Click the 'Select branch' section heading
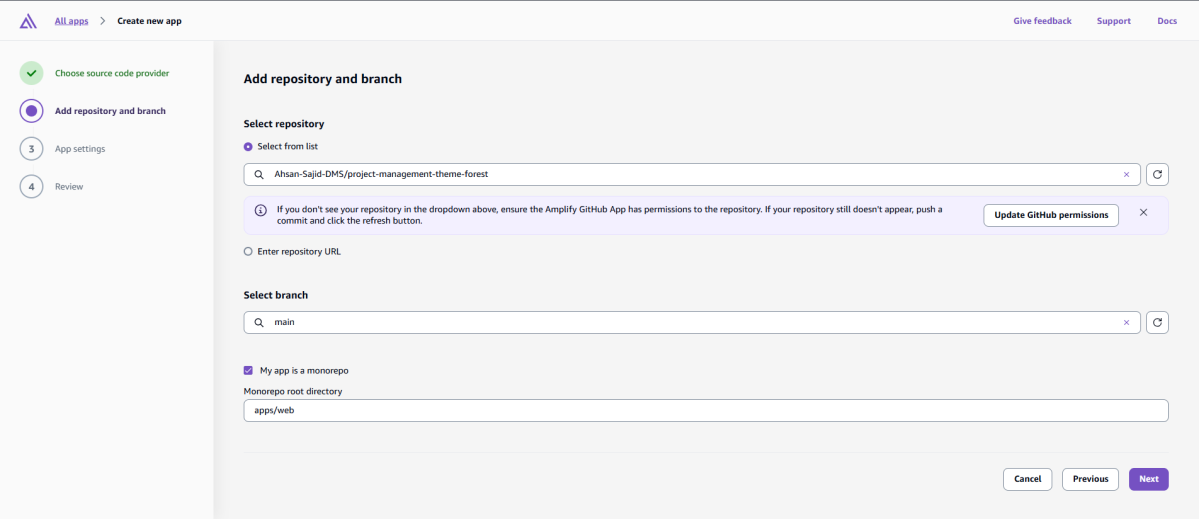Image resolution: width=1199 pixels, height=519 pixels. tap(276, 295)
